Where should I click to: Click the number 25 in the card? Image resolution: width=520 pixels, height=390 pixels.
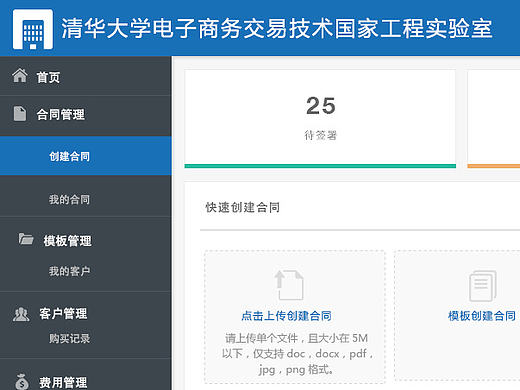coord(321,106)
